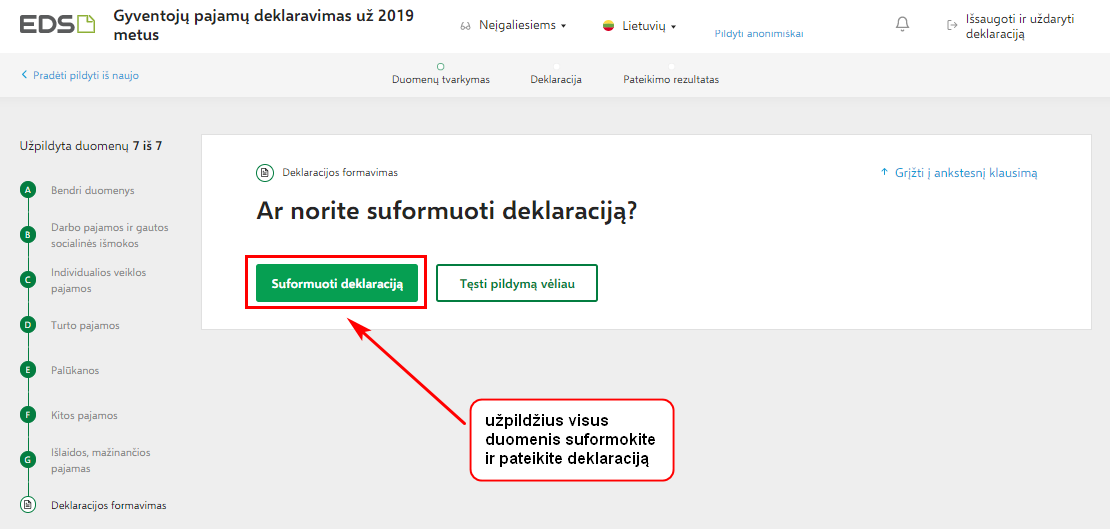Click the glasses accessibility icon
Viewport: 1110px width, 529px height.
click(x=465, y=26)
